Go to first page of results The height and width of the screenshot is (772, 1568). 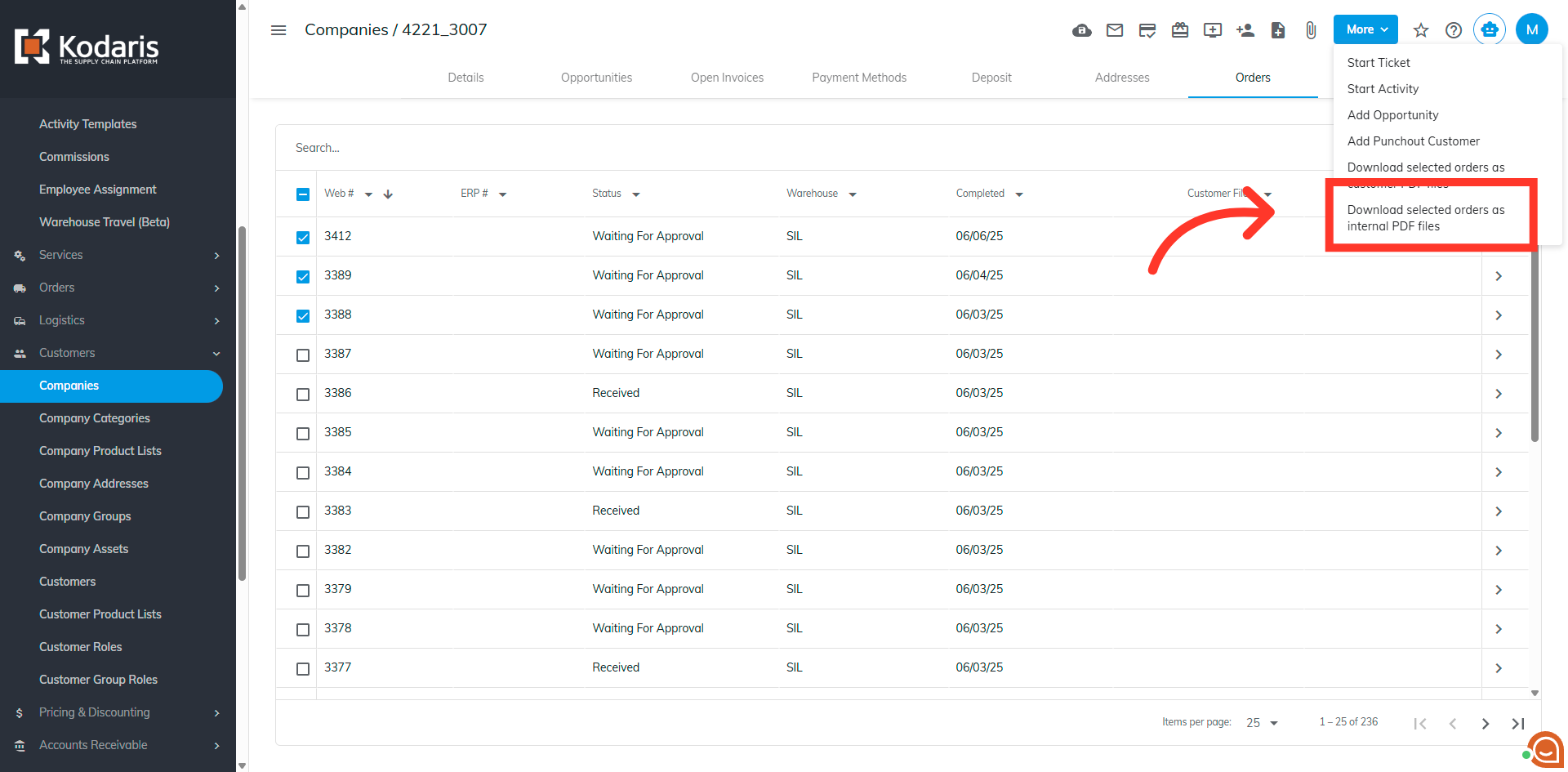(x=1420, y=723)
